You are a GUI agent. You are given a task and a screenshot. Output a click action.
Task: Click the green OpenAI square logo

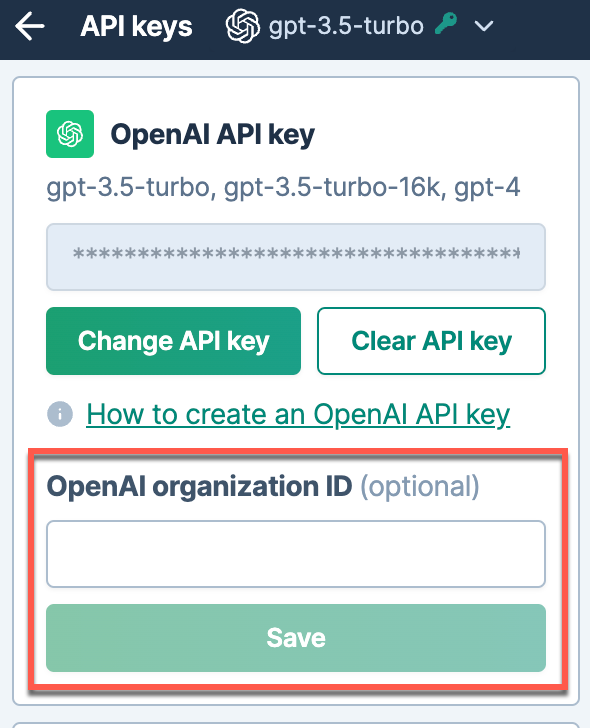click(70, 134)
